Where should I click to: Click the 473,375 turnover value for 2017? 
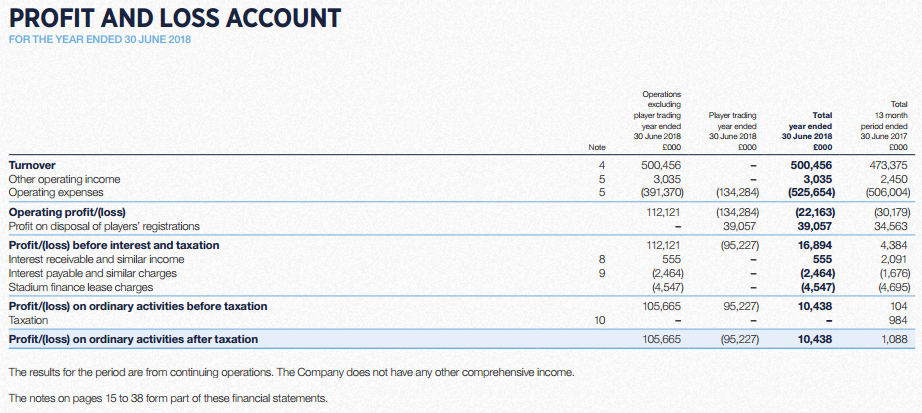click(888, 165)
